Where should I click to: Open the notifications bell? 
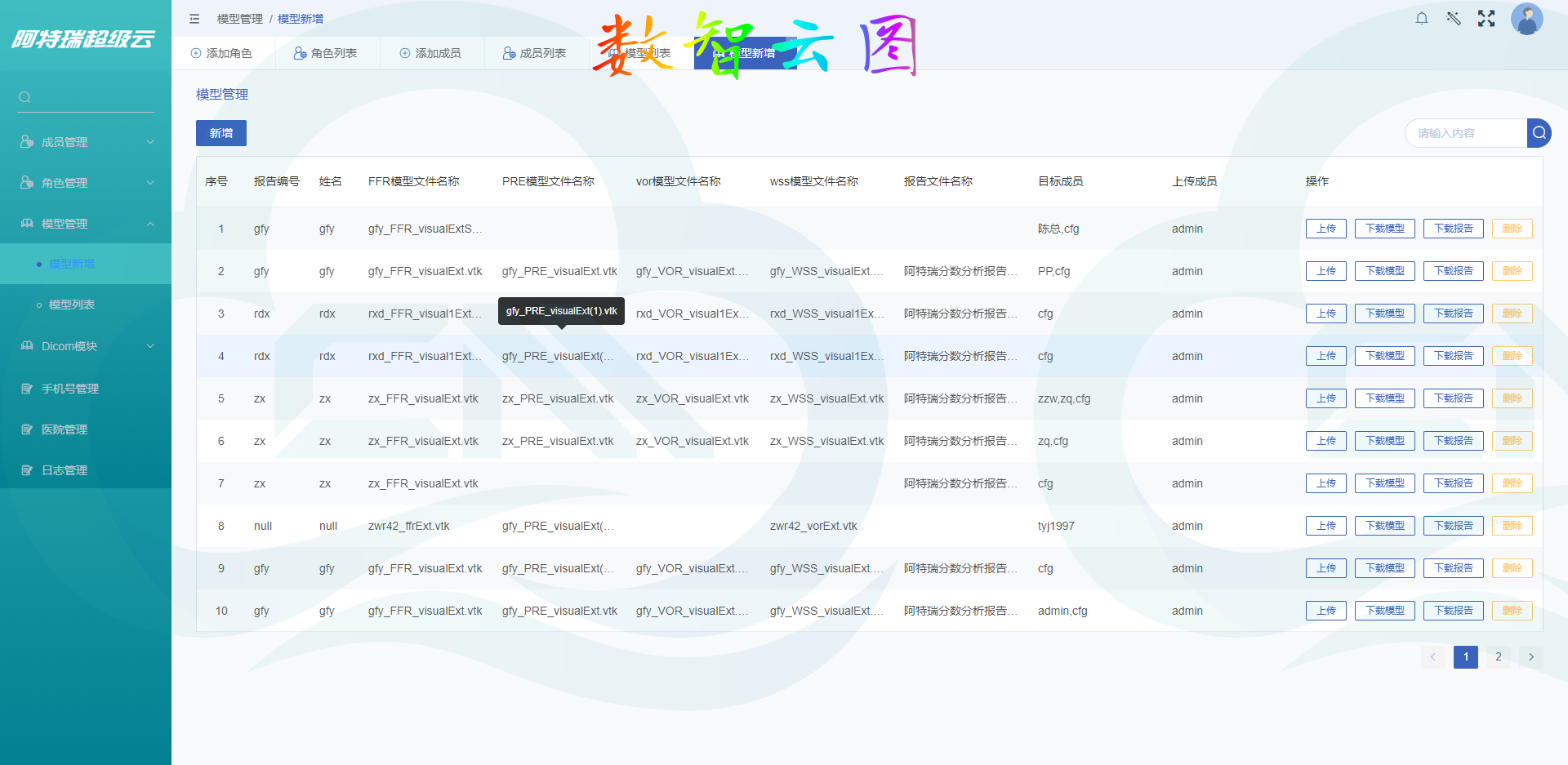coord(1421,17)
